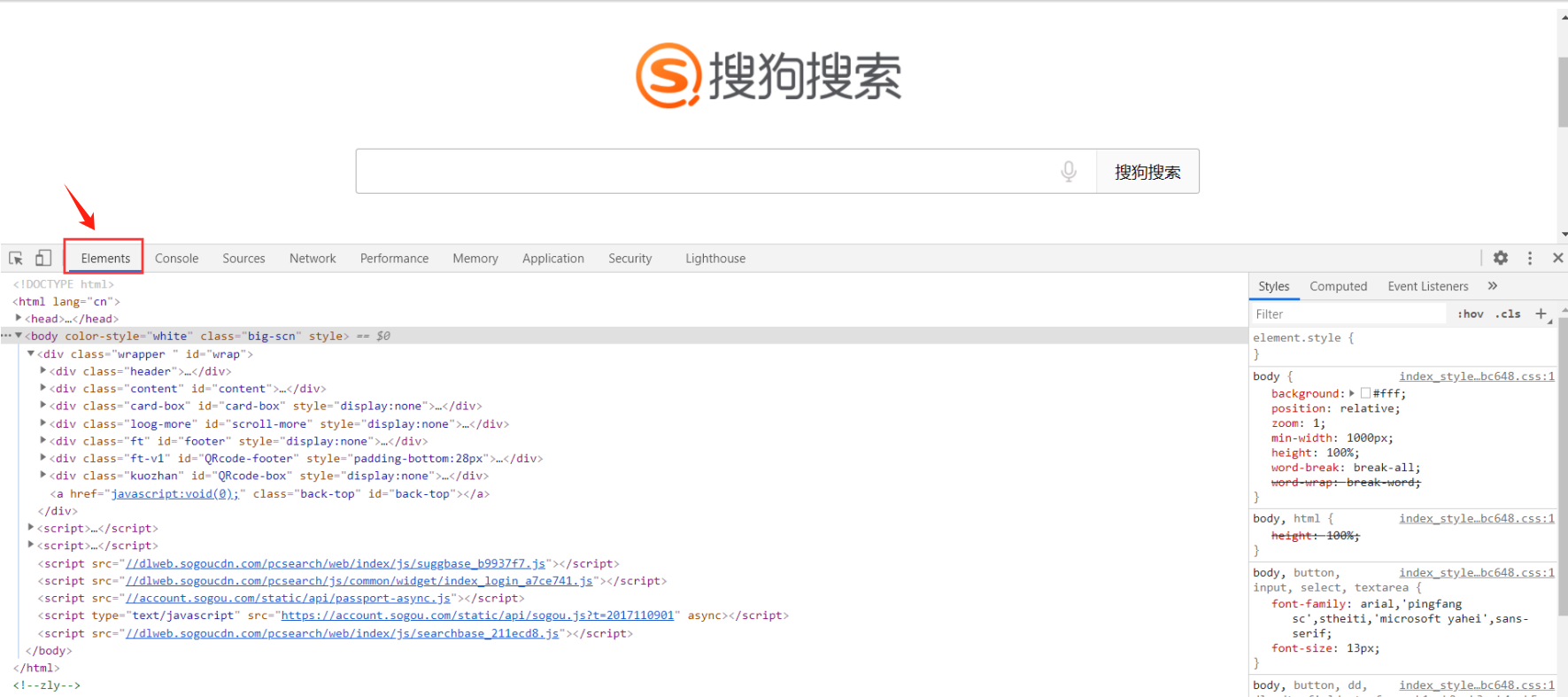Toggle the device toolbar icon
1568x697 pixels.
42,258
